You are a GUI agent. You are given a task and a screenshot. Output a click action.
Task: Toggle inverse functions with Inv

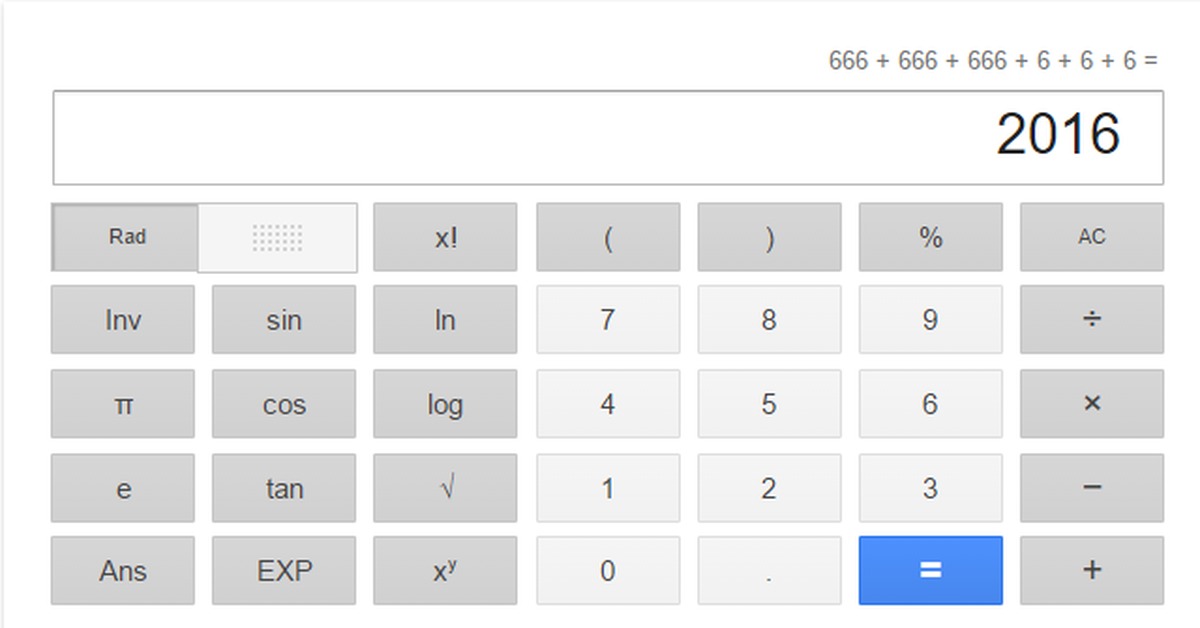click(123, 320)
